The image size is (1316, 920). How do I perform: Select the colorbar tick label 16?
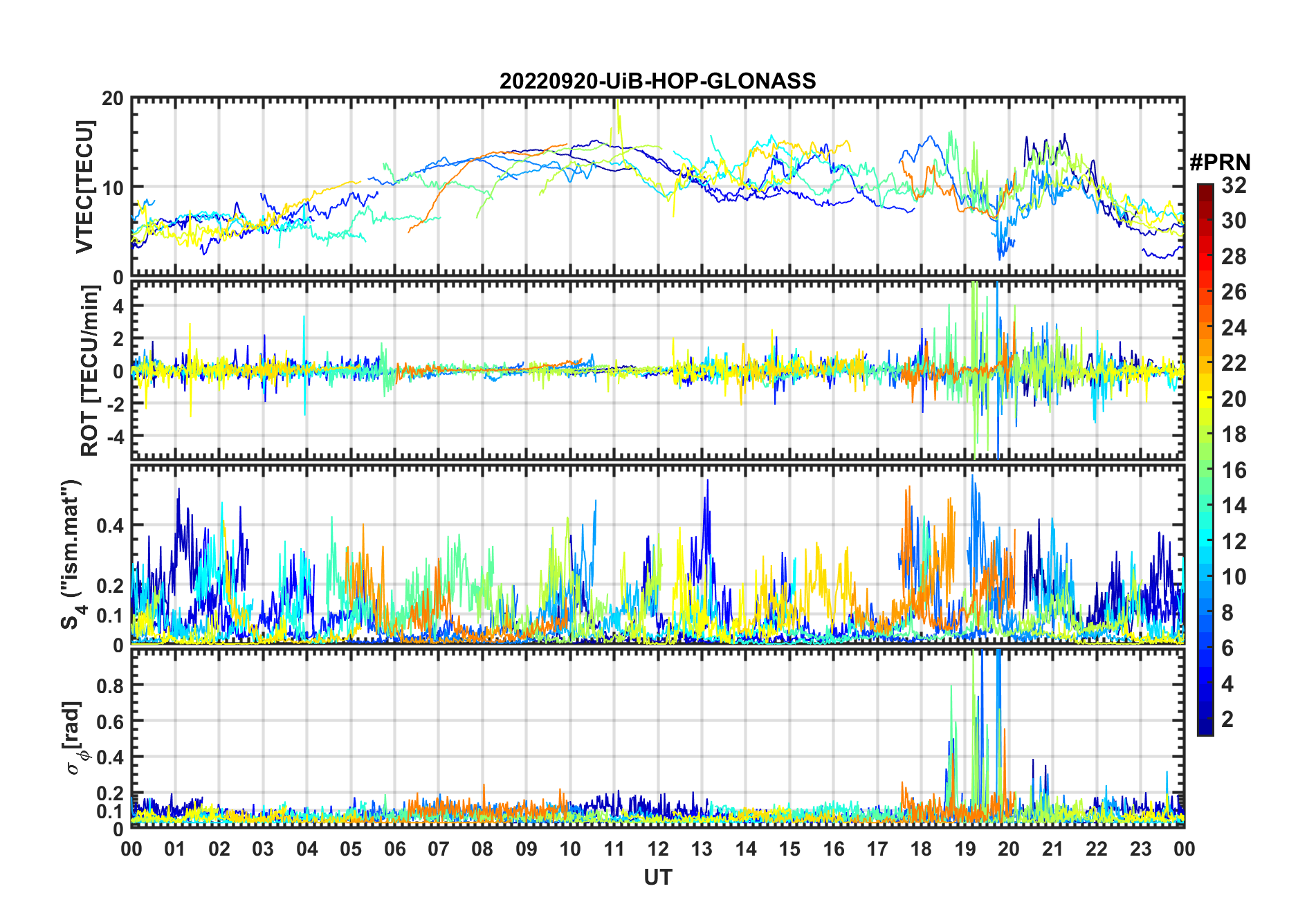pos(1233,470)
